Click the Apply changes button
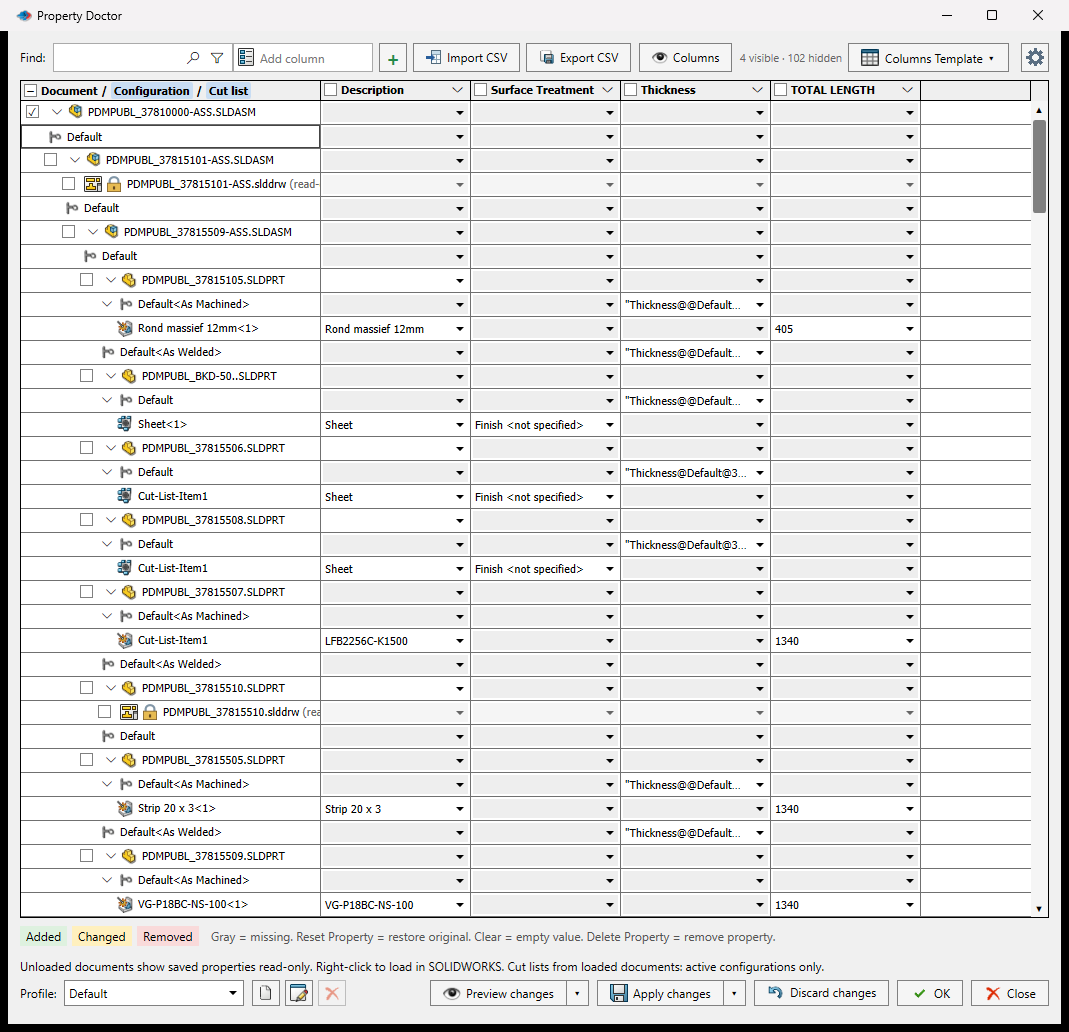The height and width of the screenshot is (1032, 1069). [x=661, y=993]
